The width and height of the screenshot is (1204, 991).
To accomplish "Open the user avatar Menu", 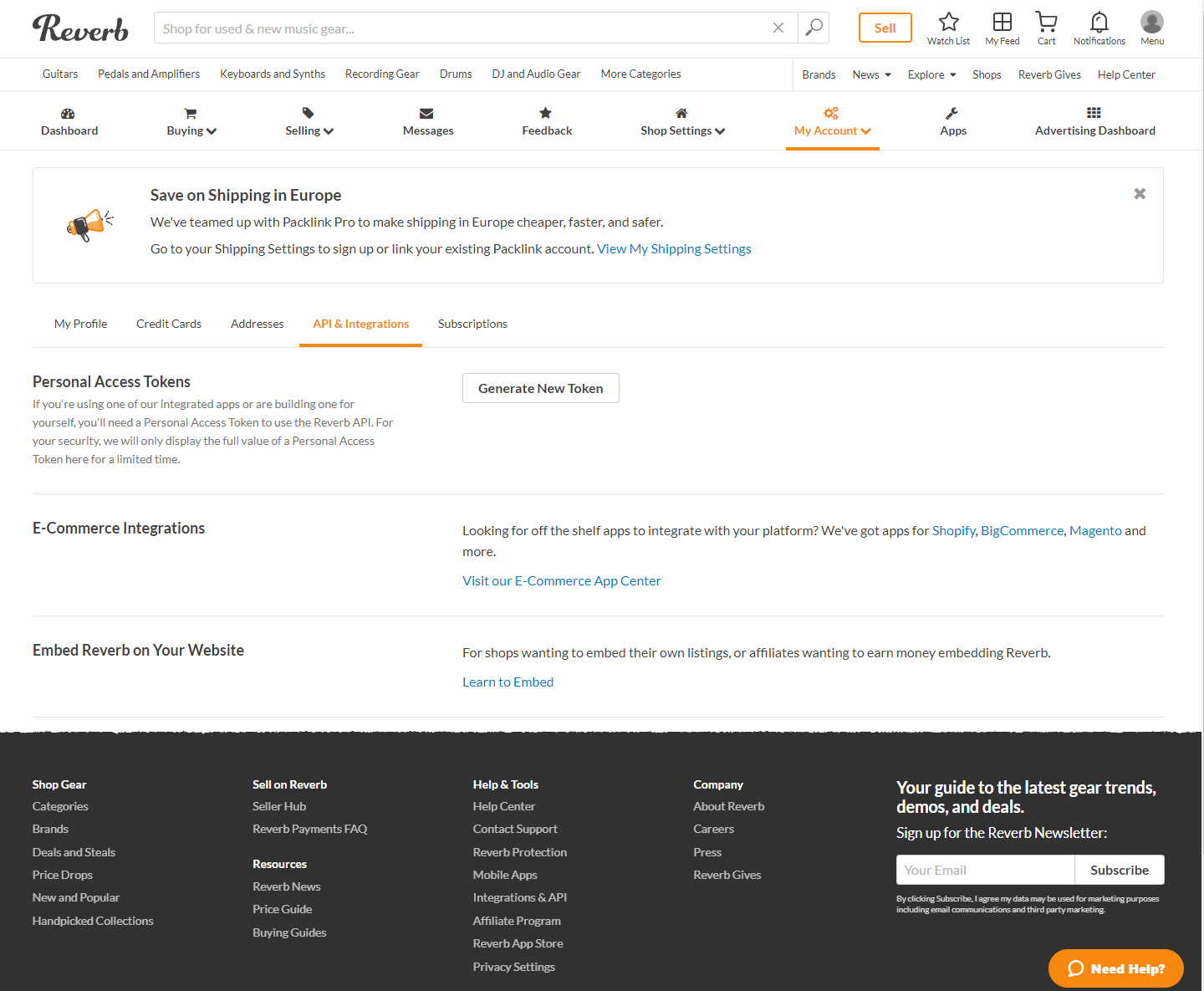I will (x=1151, y=22).
